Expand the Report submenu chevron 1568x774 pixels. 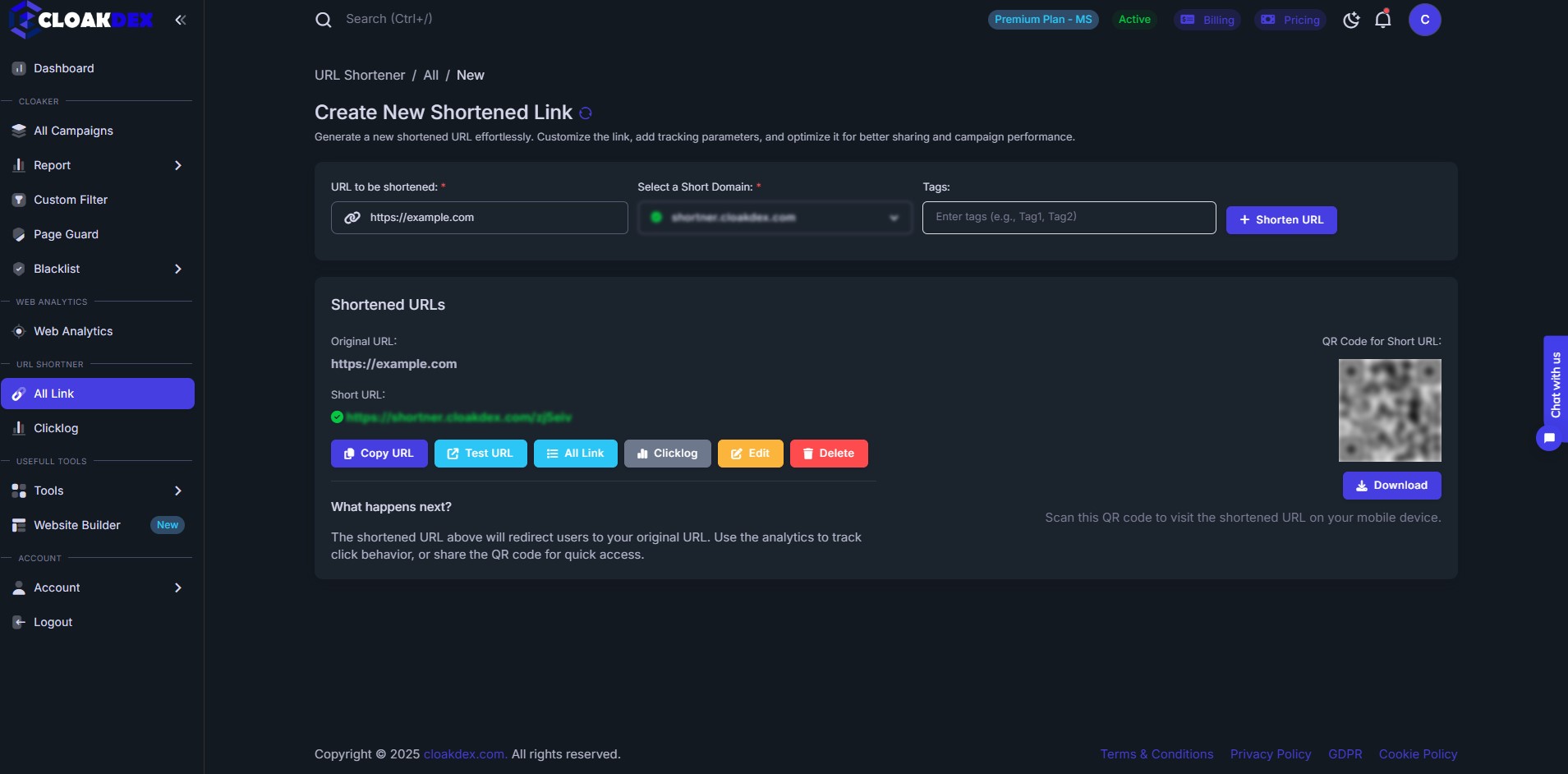click(x=178, y=165)
